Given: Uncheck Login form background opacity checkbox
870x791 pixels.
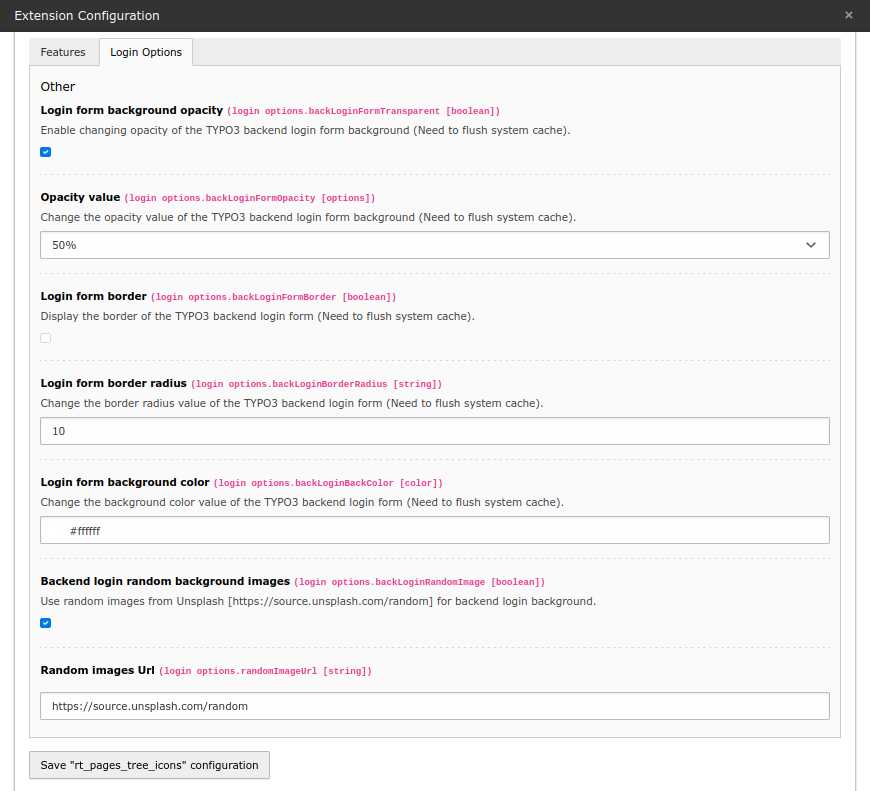Looking at the screenshot, I should 45,152.
